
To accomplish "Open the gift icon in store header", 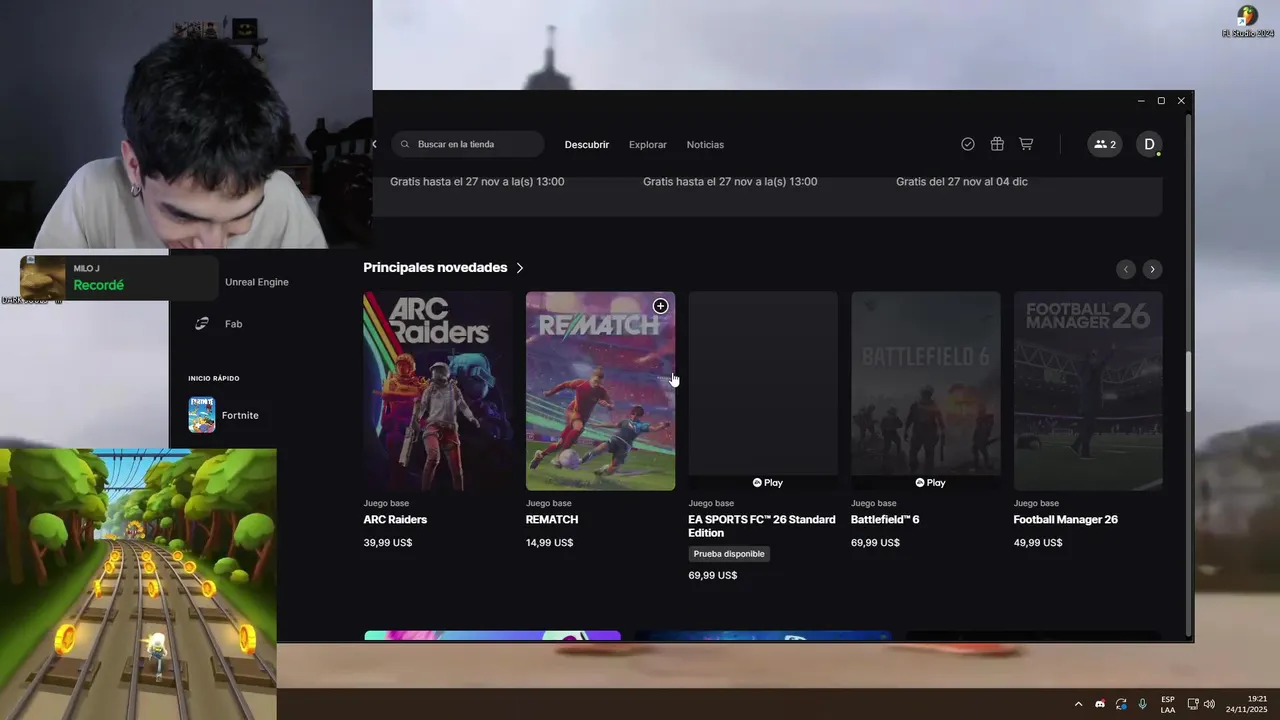I will 997,144.
